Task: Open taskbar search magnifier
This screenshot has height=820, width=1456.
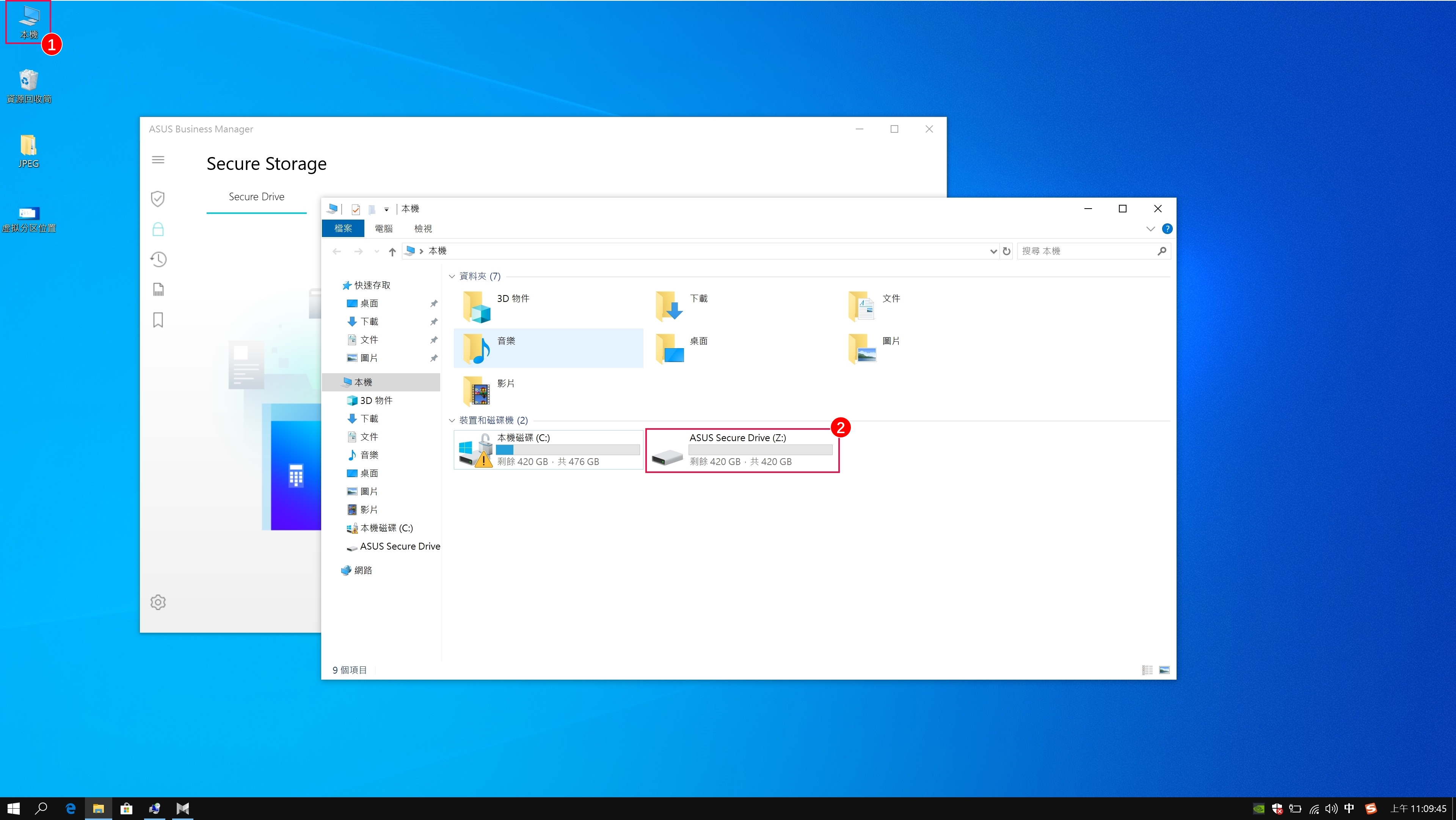Action: pos(41,809)
